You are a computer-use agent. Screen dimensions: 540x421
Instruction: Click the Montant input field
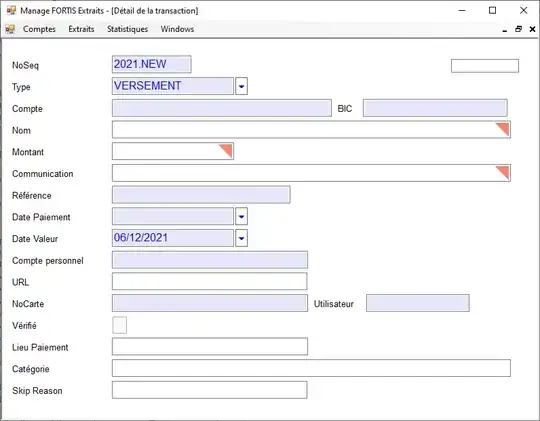pos(173,151)
